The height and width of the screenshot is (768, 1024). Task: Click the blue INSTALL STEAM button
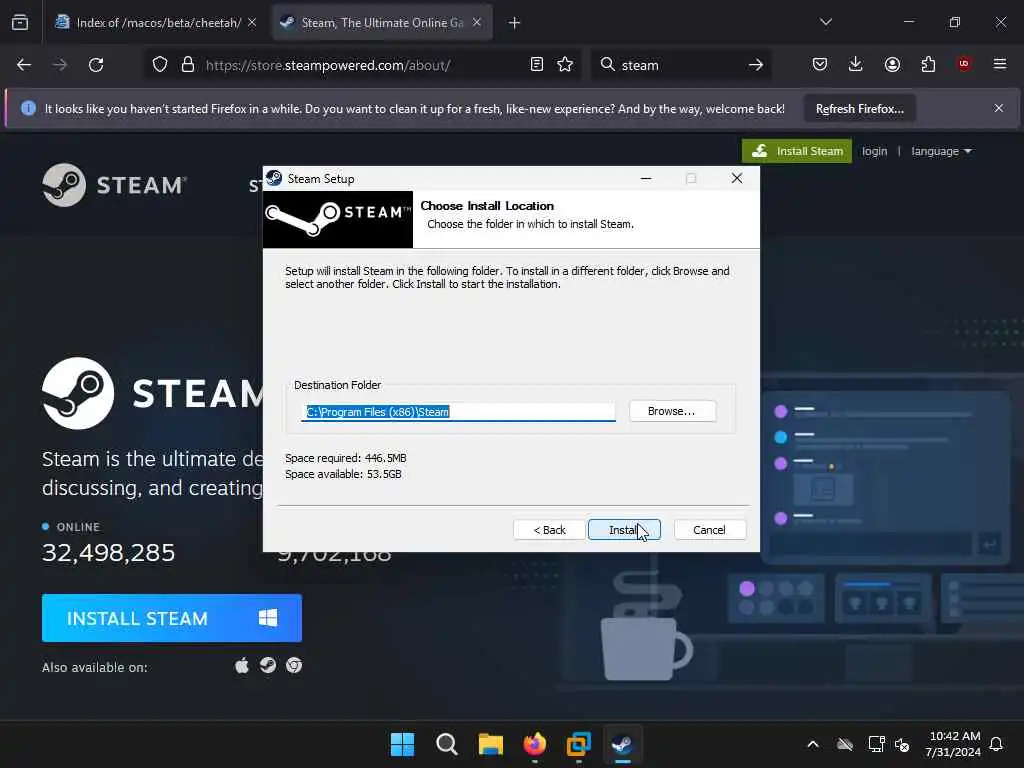point(172,618)
